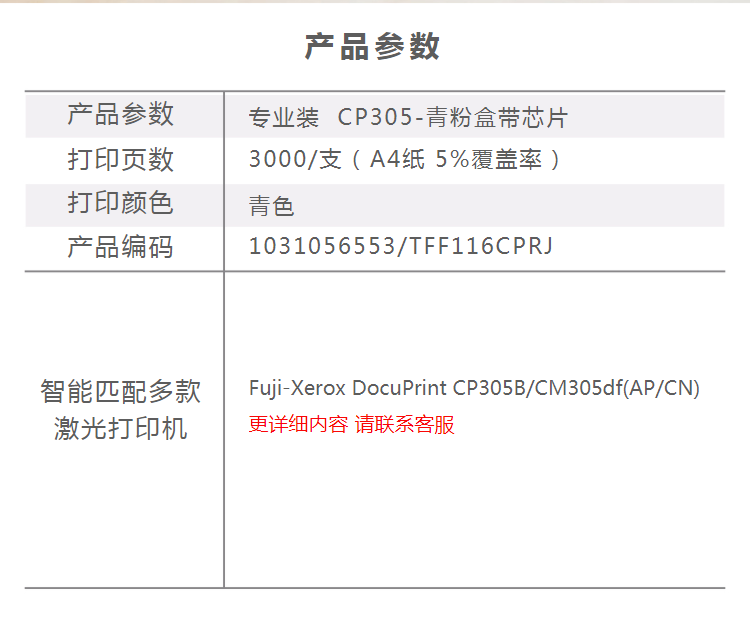Viewport: 751px width, 626px height.
Task: Click the 请联系客服 red text
Action: click(404, 424)
